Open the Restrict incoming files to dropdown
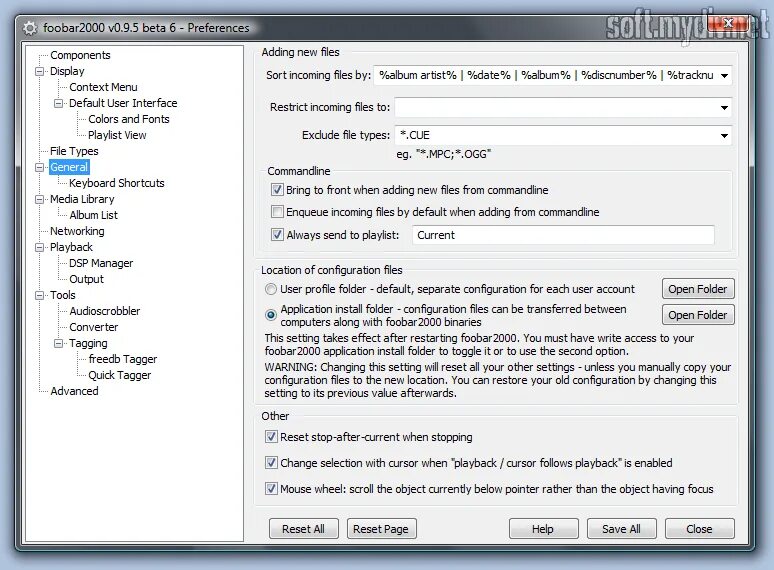 724,107
